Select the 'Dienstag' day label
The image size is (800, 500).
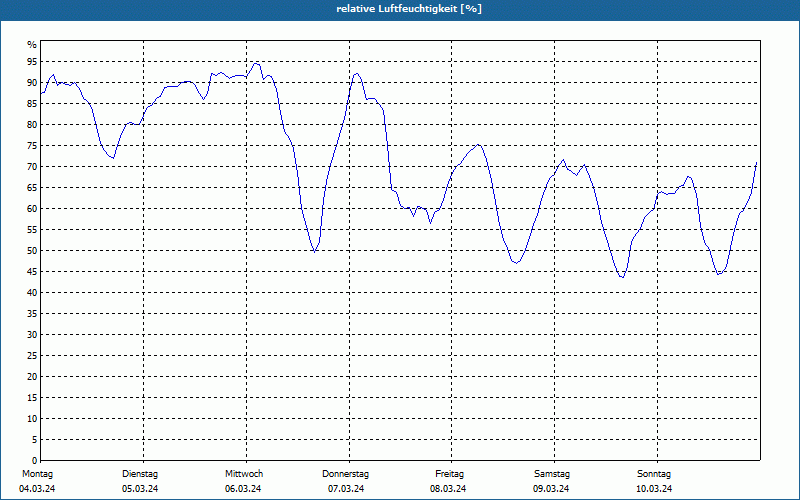tap(140, 474)
